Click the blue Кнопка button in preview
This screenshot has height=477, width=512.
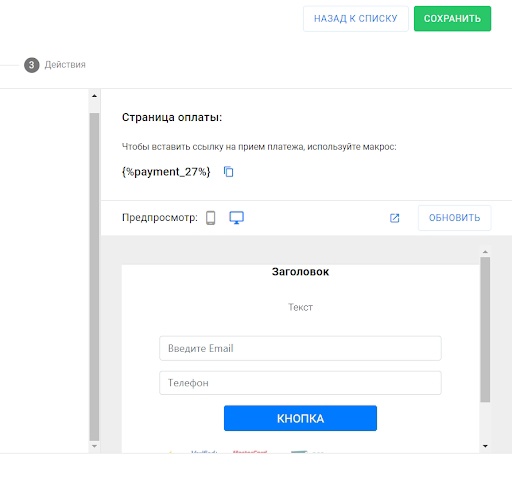[x=300, y=418]
